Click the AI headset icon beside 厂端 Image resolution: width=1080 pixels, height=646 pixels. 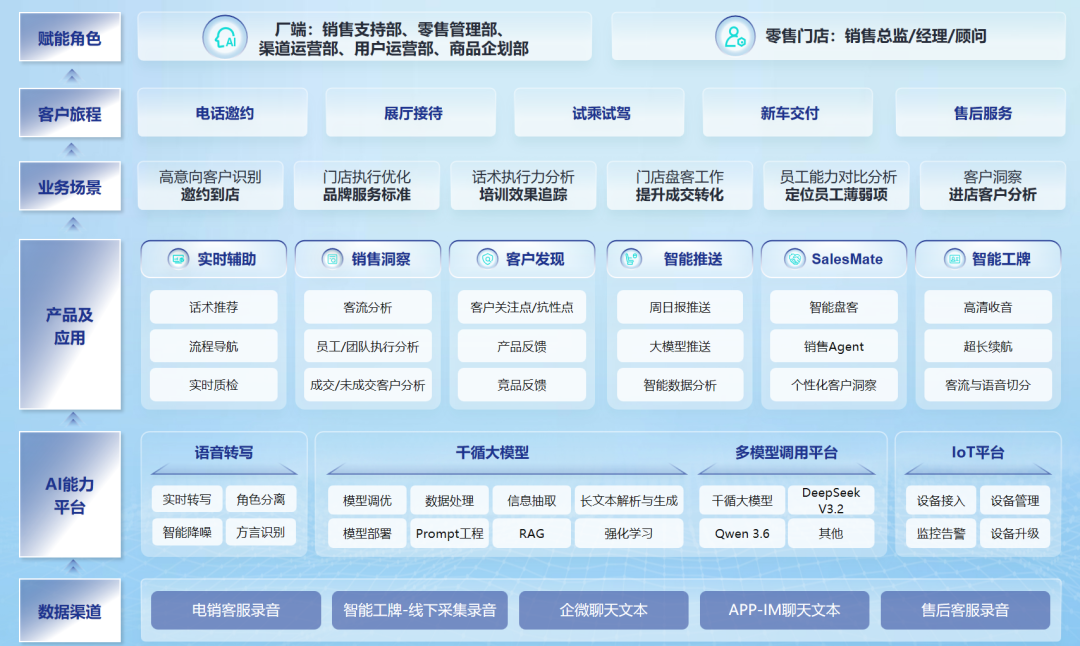coord(225,37)
